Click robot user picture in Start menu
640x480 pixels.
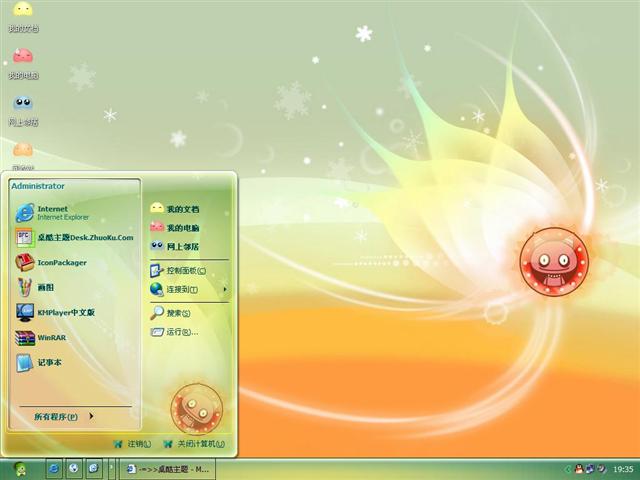197,409
